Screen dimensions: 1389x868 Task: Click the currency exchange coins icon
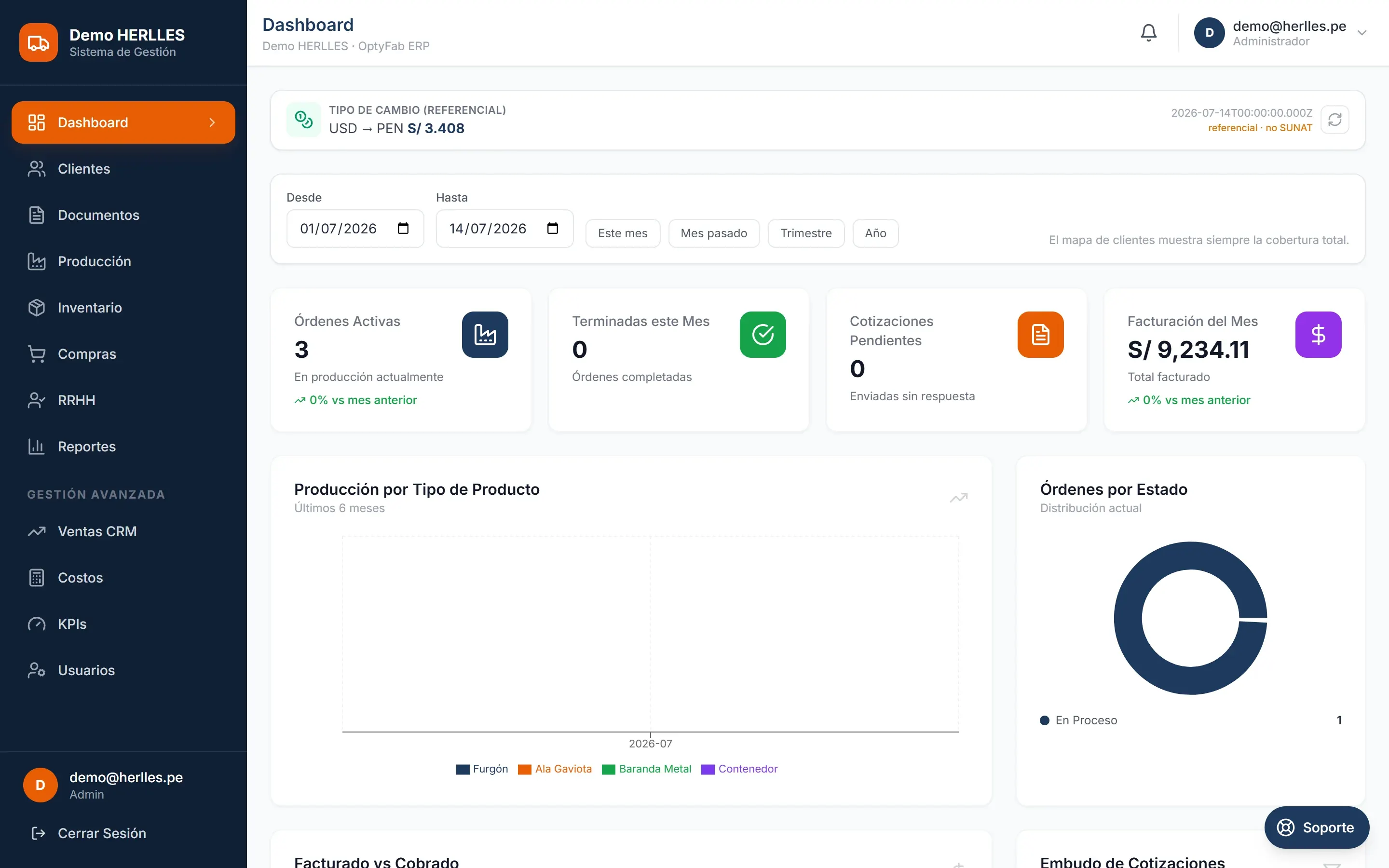(x=304, y=120)
